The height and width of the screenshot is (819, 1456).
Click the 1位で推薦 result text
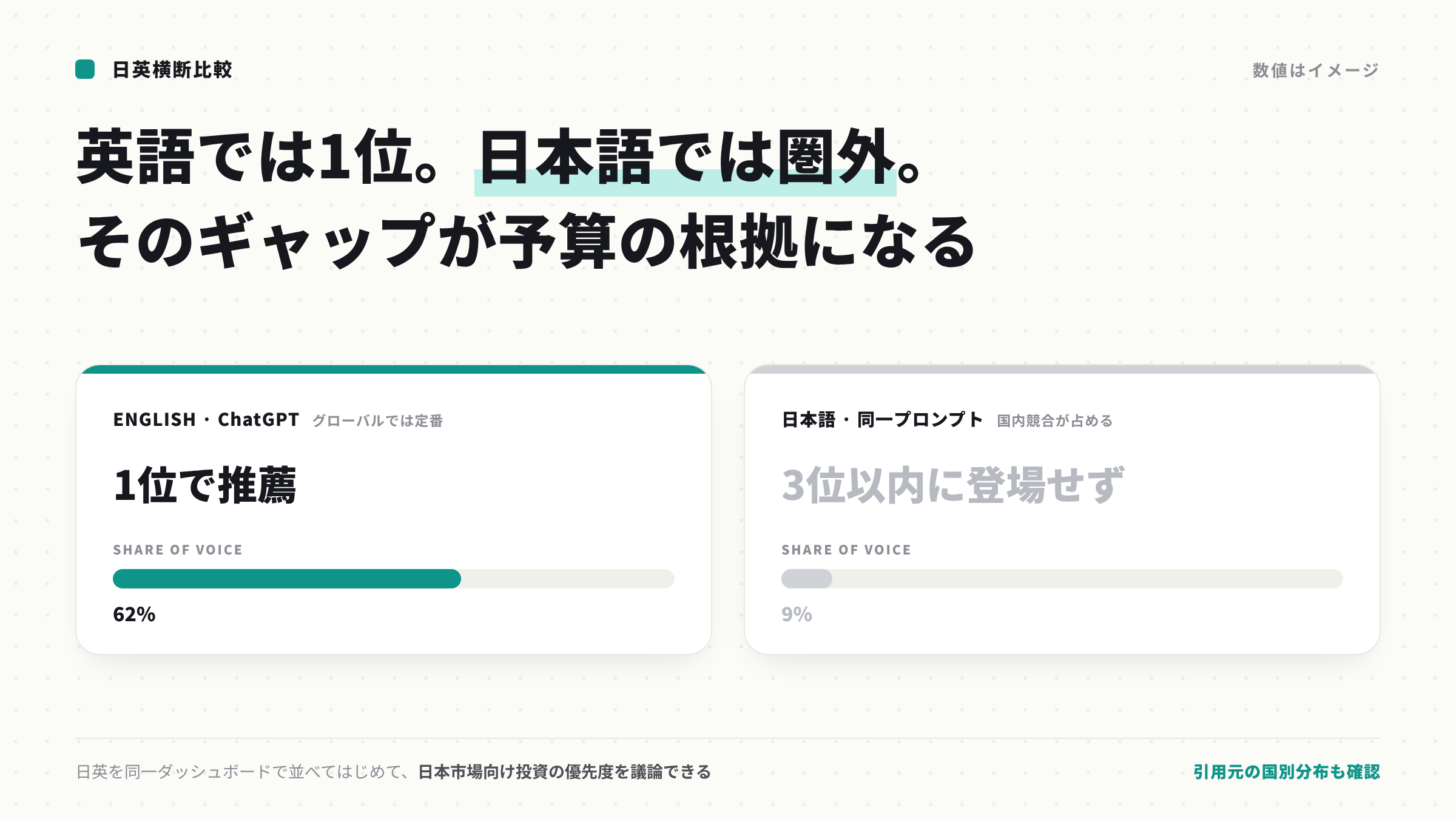point(205,485)
